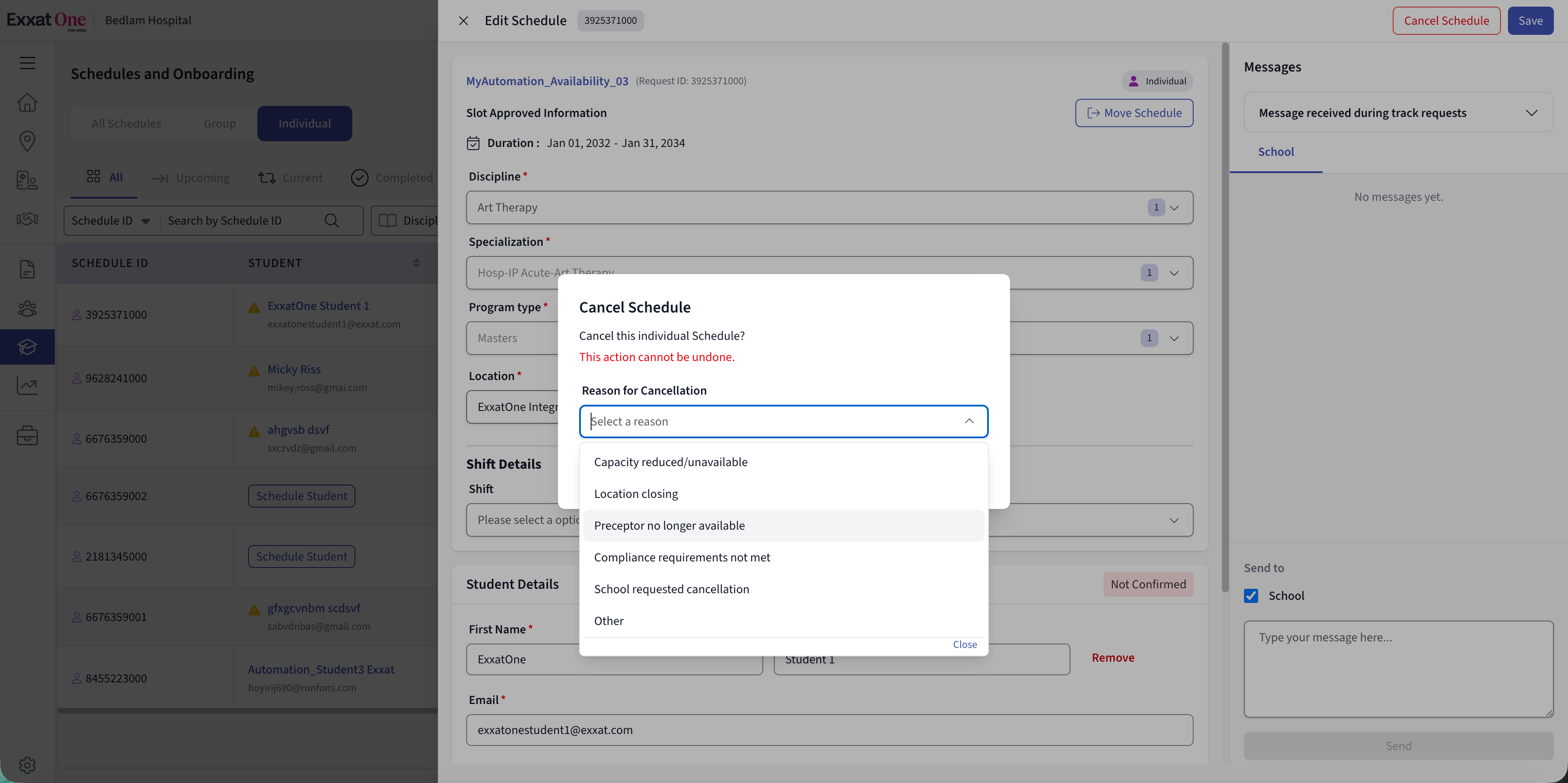Open Automation_Student3 Exxat student link
The height and width of the screenshot is (783, 1568).
point(321,669)
